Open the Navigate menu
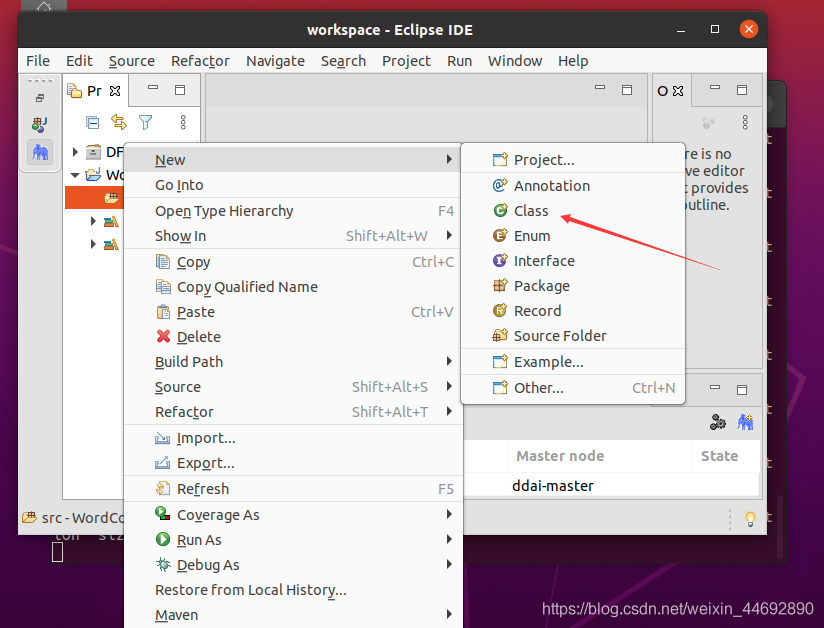824x628 pixels. (275, 61)
